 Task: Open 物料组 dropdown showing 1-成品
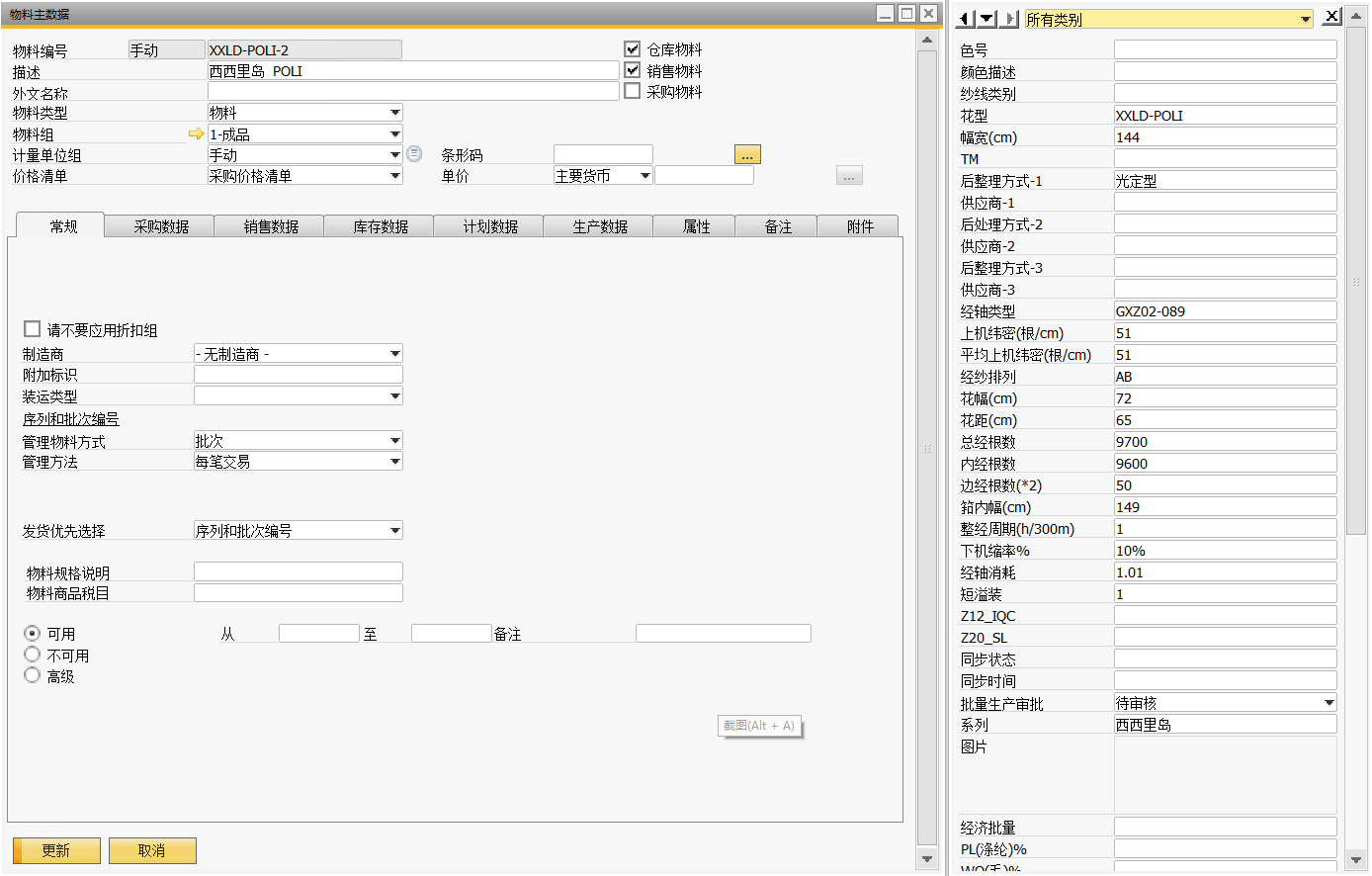coord(395,133)
